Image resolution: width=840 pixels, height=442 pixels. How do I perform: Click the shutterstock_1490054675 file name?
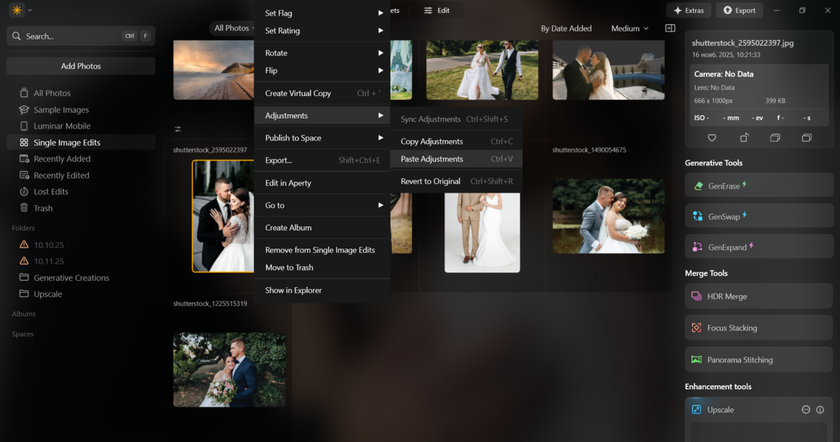(589, 150)
